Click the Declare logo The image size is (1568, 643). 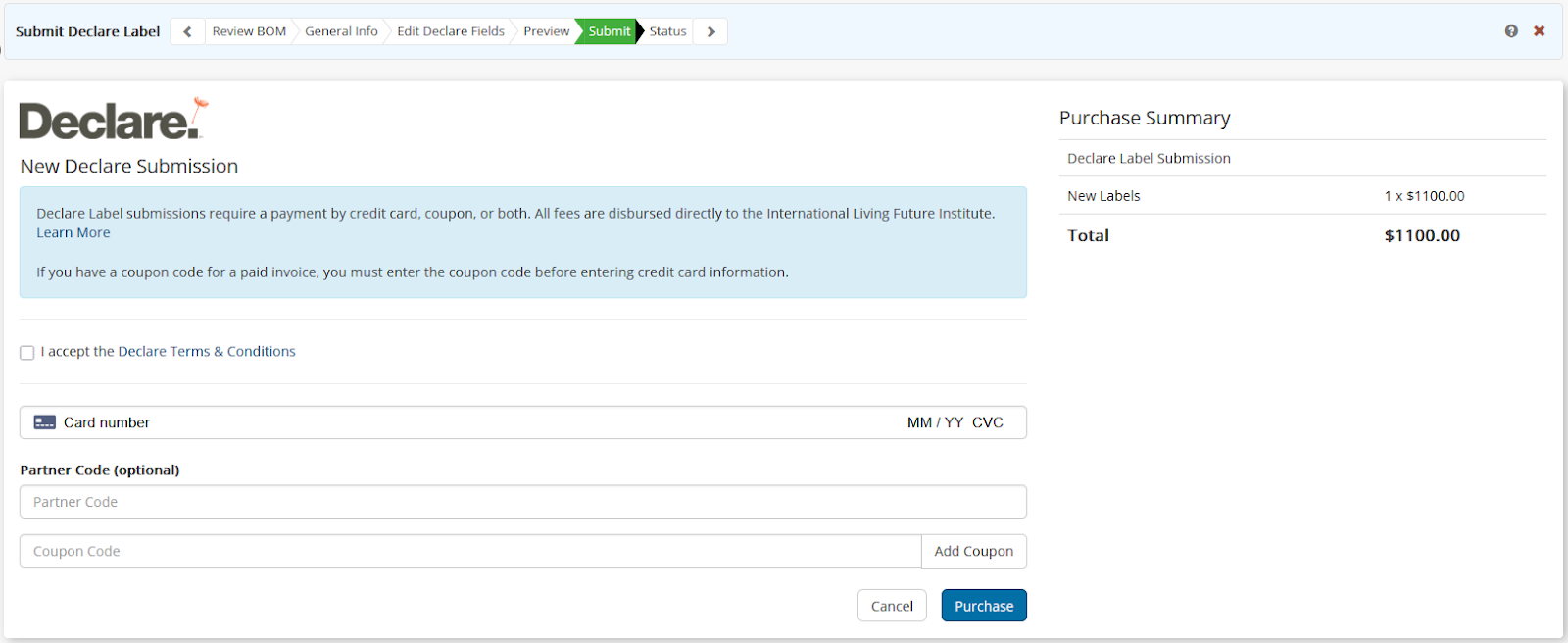point(114,120)
